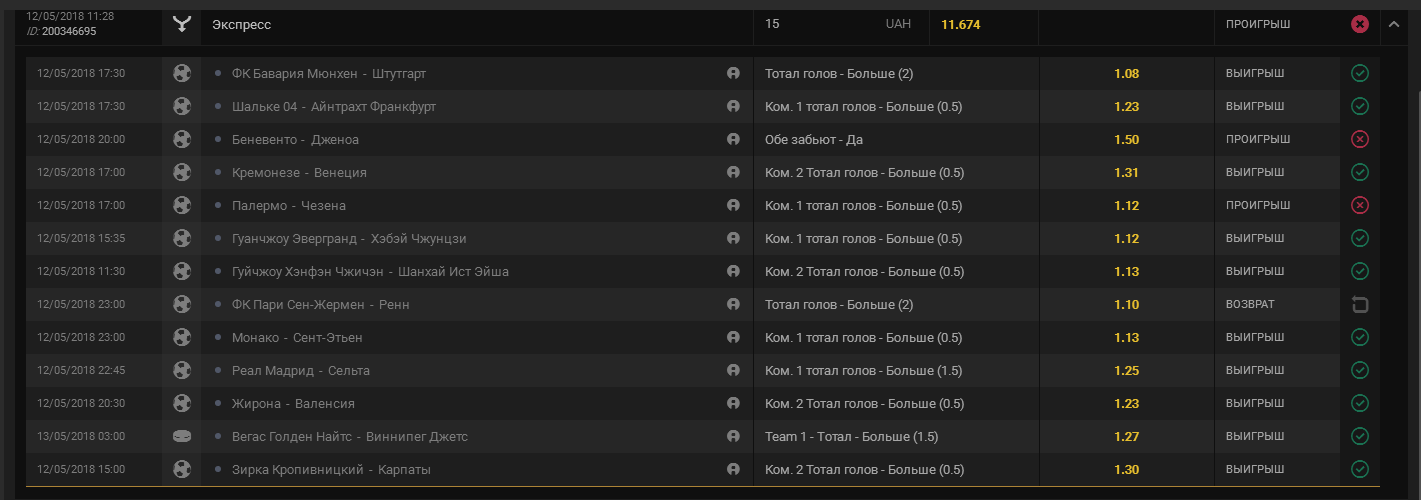The width and height of the screenshot is (1421, 500).
Task: Click the red lost-bet icon in Экспресс header
Action: (x=1359, y=24)
